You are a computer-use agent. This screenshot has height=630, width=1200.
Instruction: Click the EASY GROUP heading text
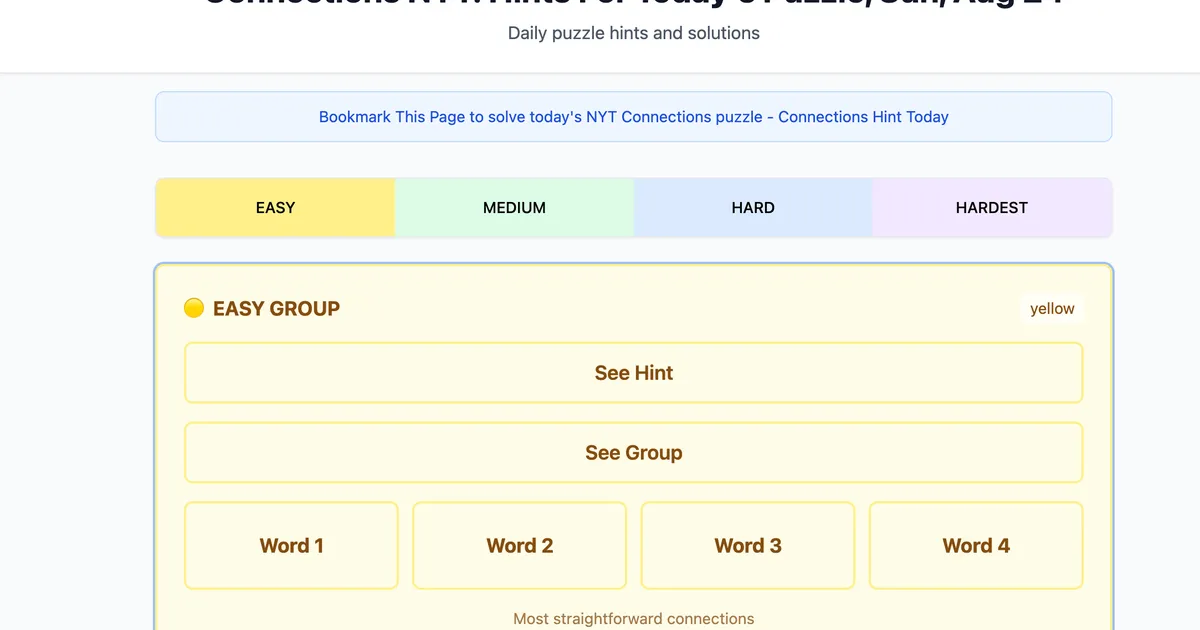click(x=275, y=308)
